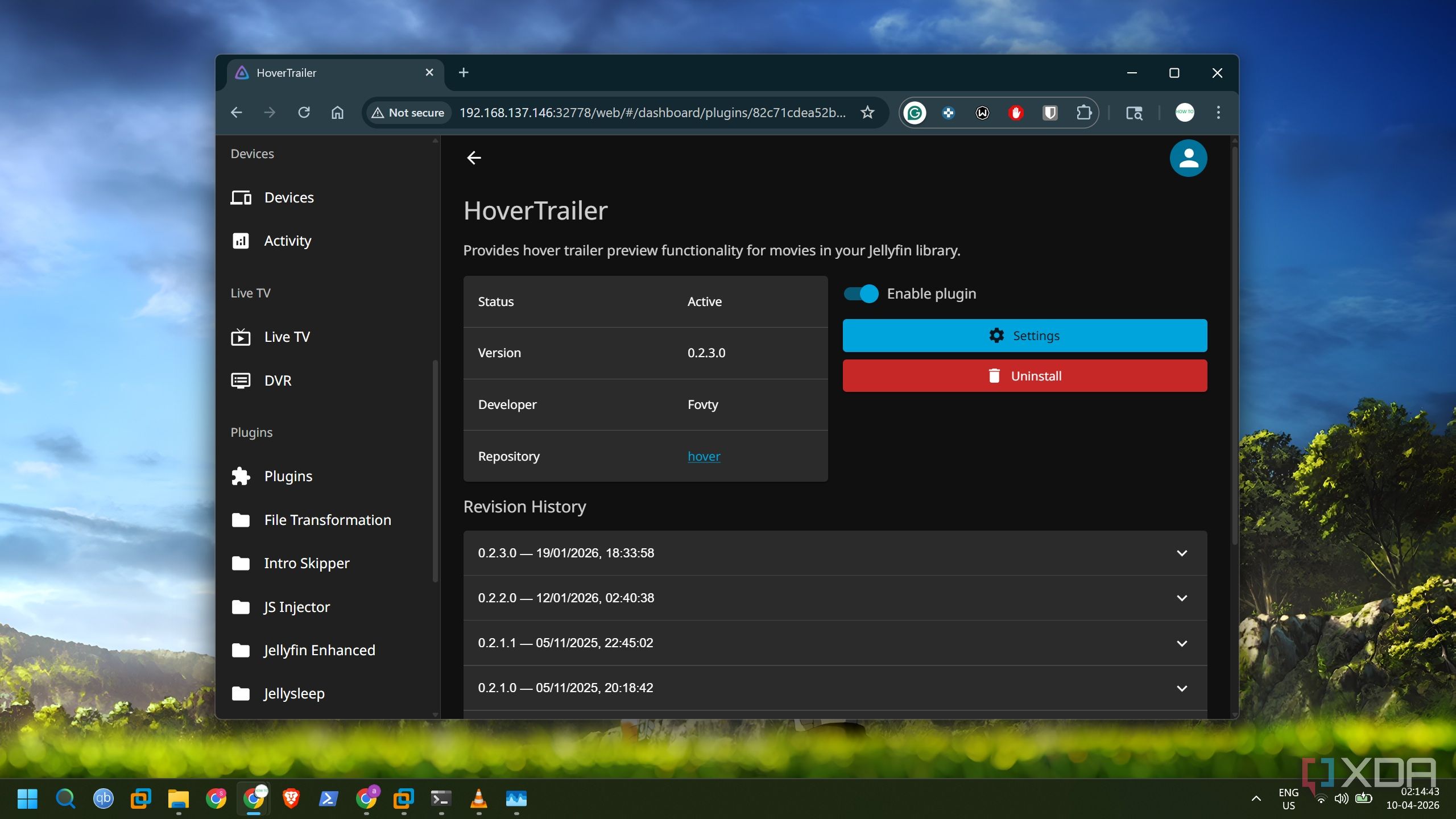
Task: Click the Not secure site warning
Action: click(408, 113)
